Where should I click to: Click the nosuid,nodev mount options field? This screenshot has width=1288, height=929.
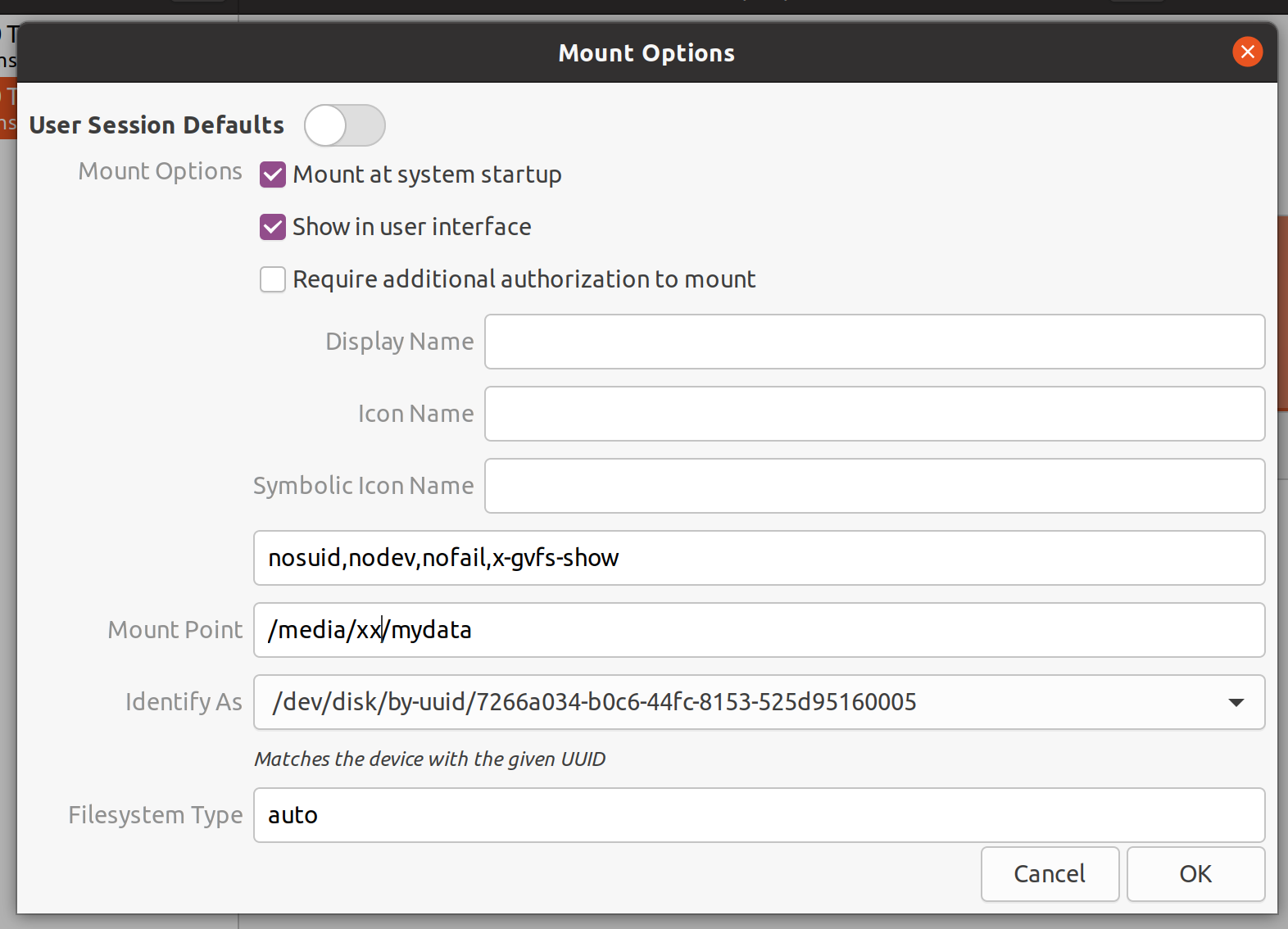click(x=758, y=558)
